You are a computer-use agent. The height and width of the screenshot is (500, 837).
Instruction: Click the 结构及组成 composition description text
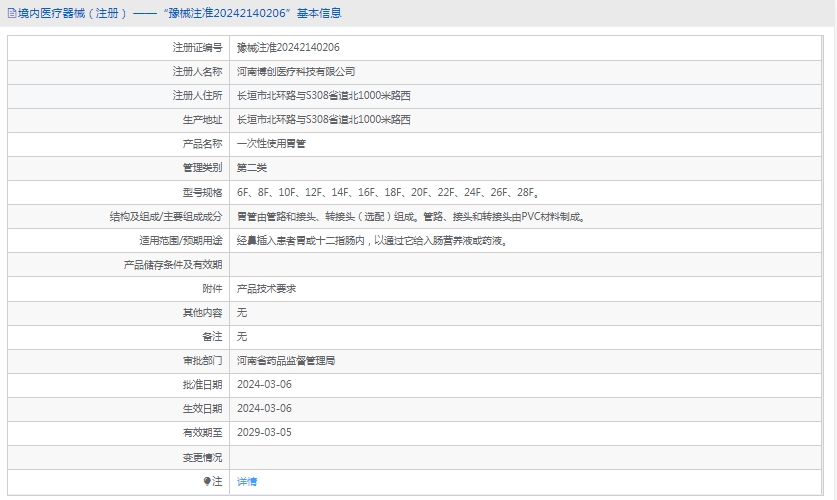pyautogui.click(x=410, y=216)
